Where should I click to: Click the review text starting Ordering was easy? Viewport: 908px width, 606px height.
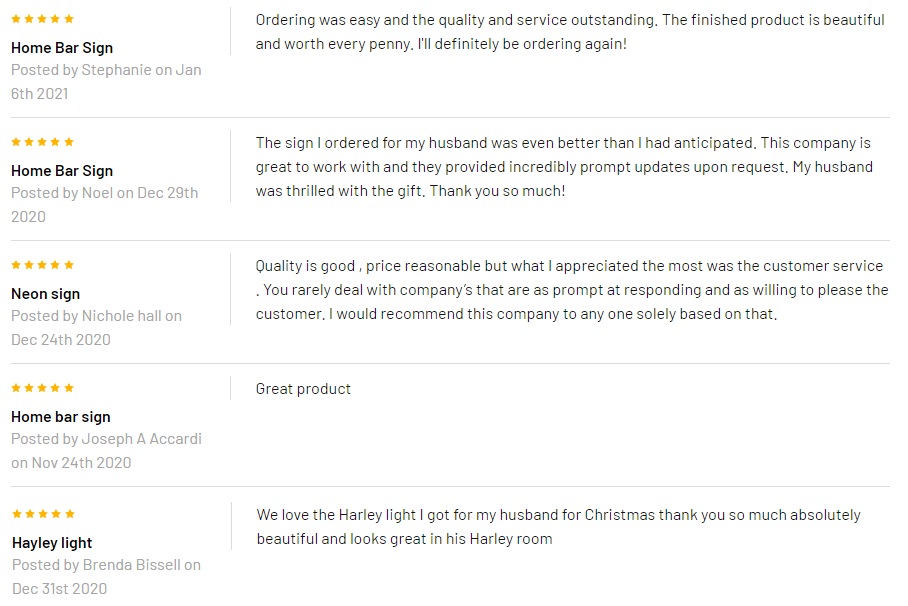point(570,32)
